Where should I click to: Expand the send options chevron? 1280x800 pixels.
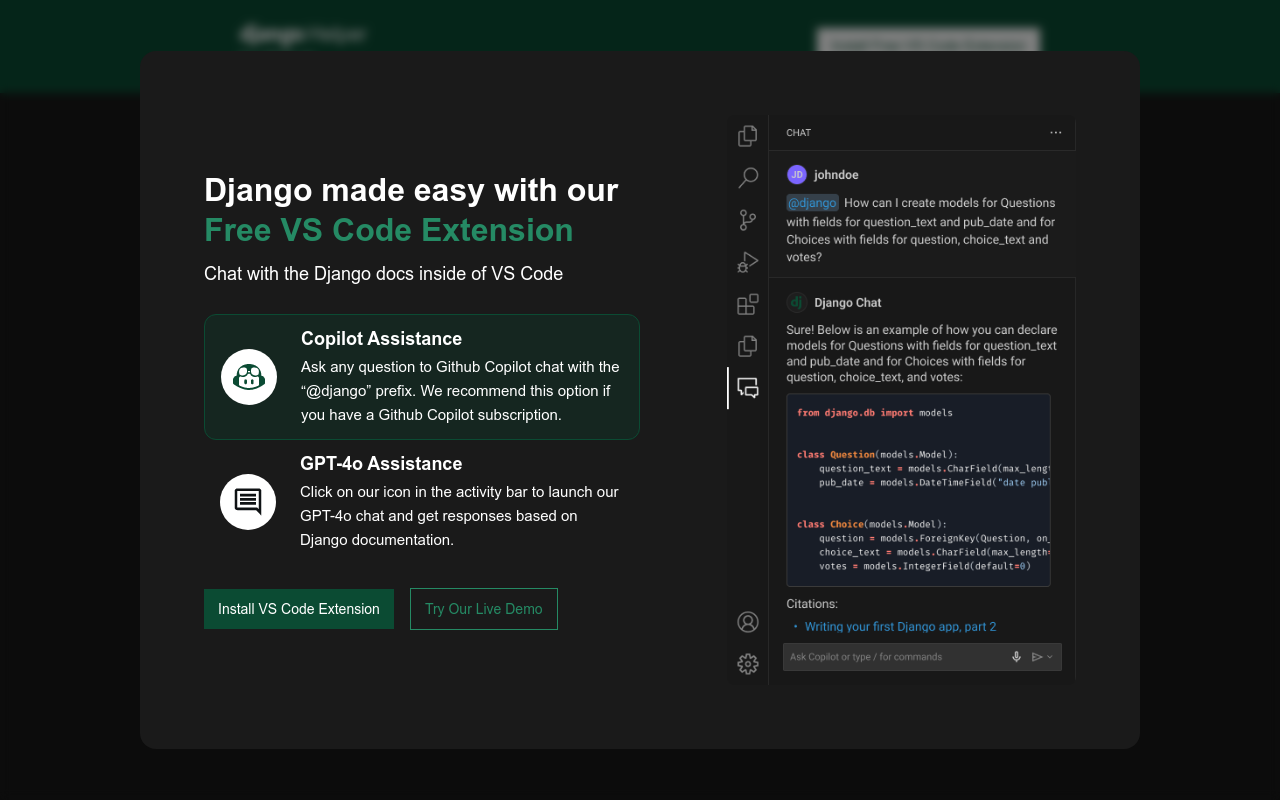tap(1050, 657)
